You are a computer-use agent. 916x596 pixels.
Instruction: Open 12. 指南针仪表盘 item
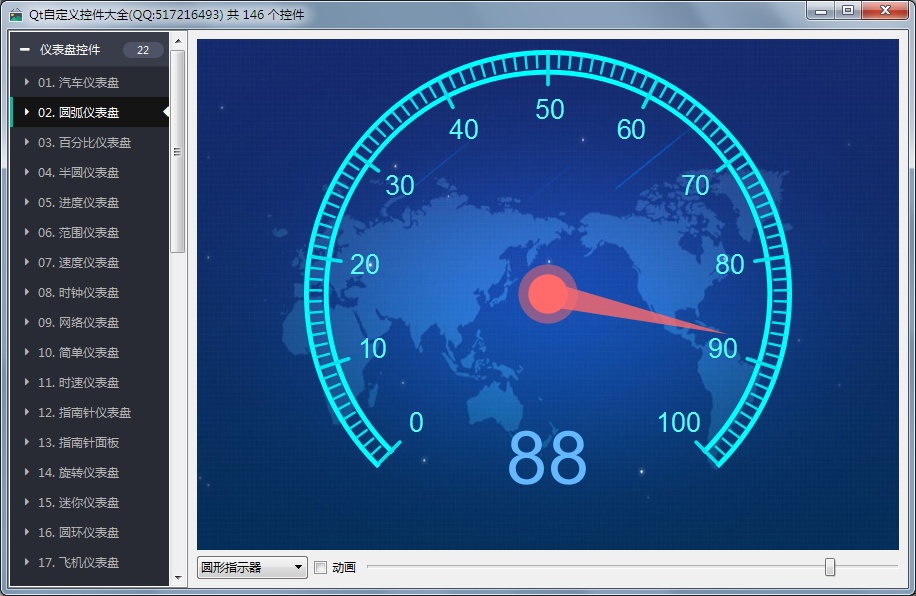pyautogui.click(x=89, y=413)
